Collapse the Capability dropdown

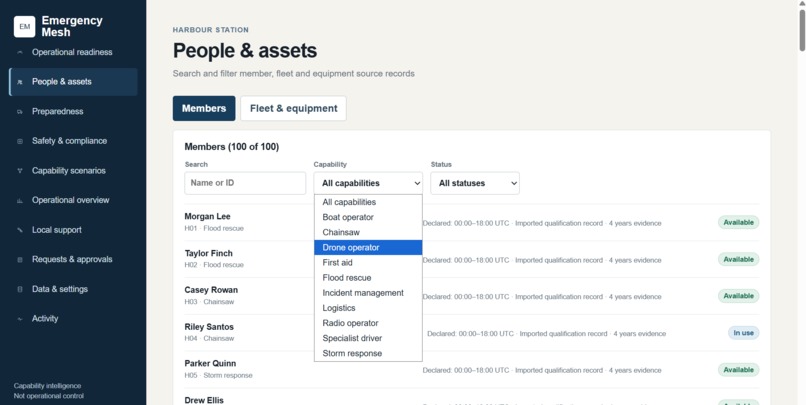tap(368, 183)
